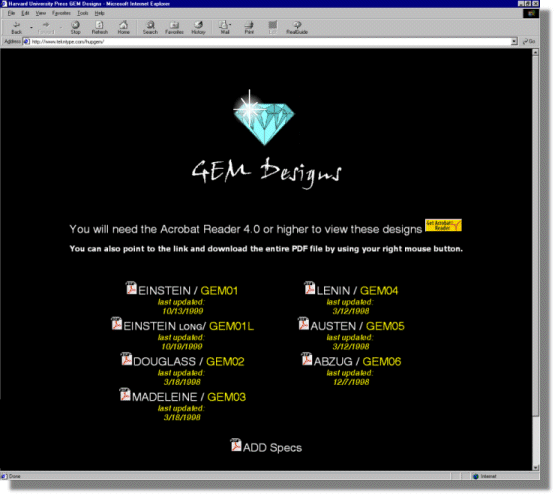Click the RealGuide toolbar button
555x496 pixels.
tap(297, 27)
